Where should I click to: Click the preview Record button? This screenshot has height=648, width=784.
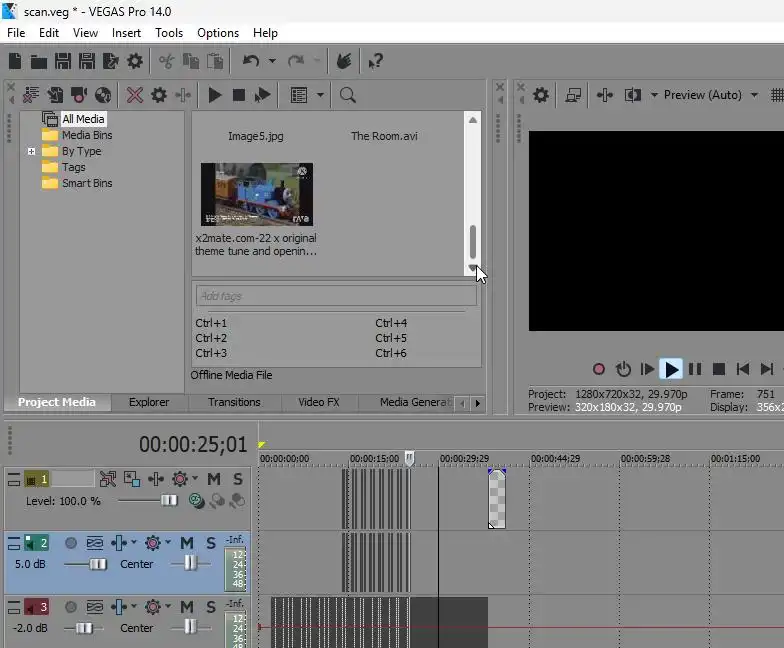(x=598, y=370)
